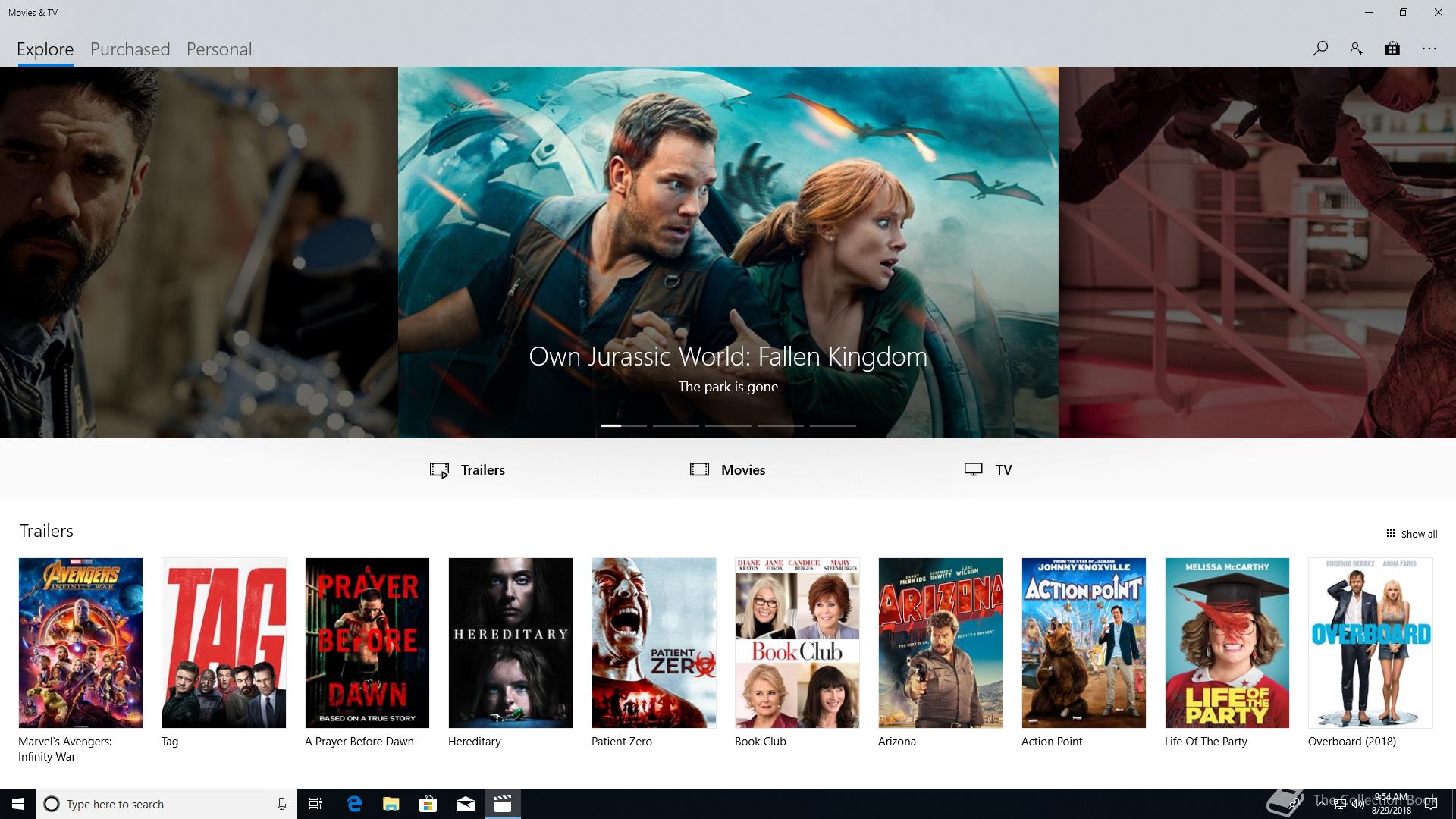Click the Show all link
This screenshot has height=819, width=1456.
(1419, 534)
